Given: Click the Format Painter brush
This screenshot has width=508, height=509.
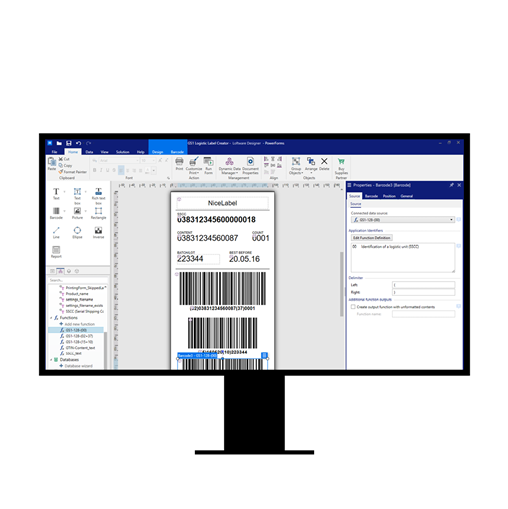Looking at the screenshot, I should coord(72,172).
